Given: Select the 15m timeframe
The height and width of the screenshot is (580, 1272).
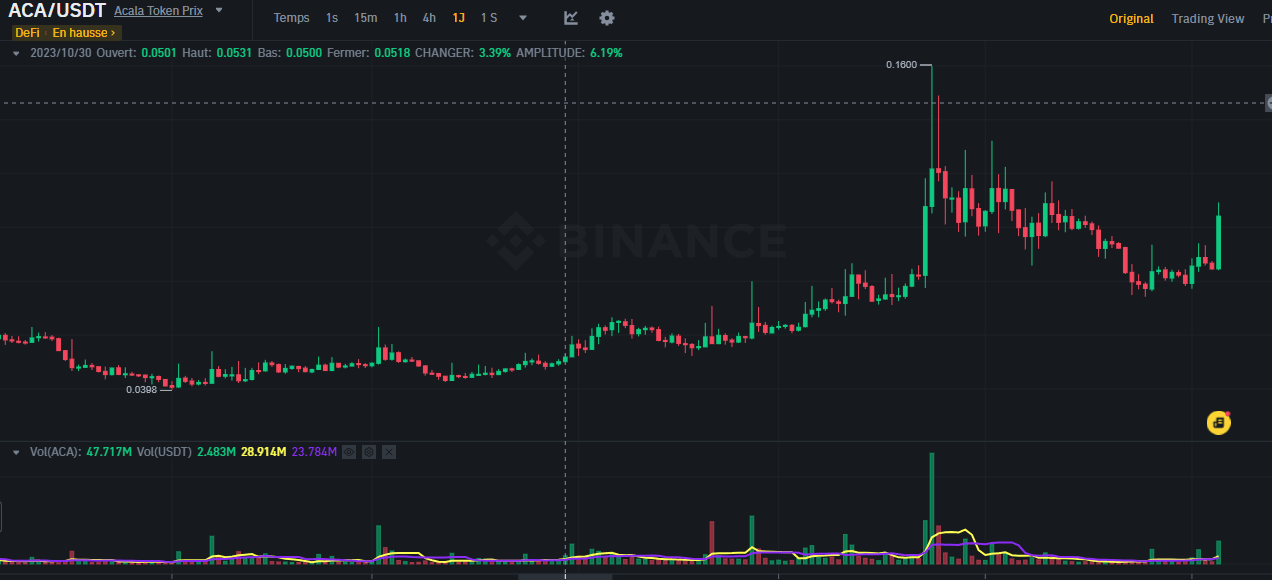Looking at the screenshot, I should point(365,18).
